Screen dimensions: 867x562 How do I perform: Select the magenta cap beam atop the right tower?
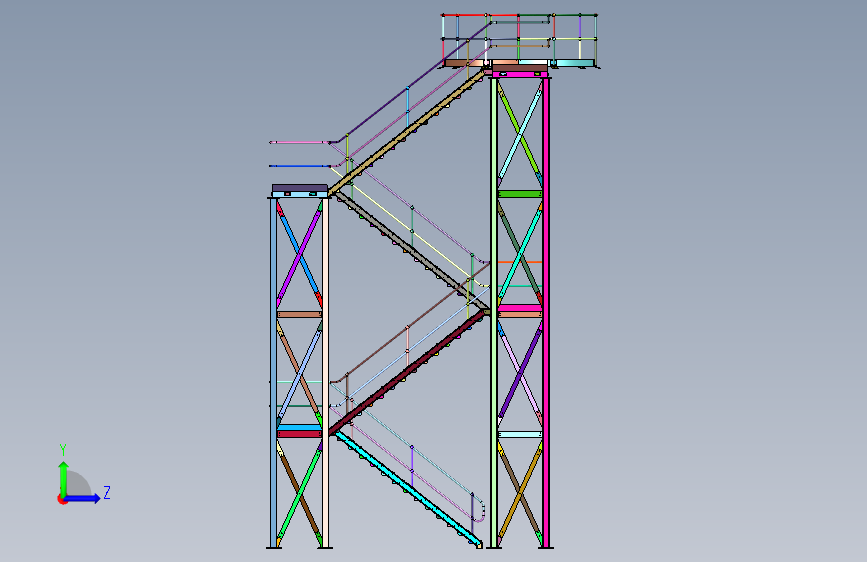point(520,74)
